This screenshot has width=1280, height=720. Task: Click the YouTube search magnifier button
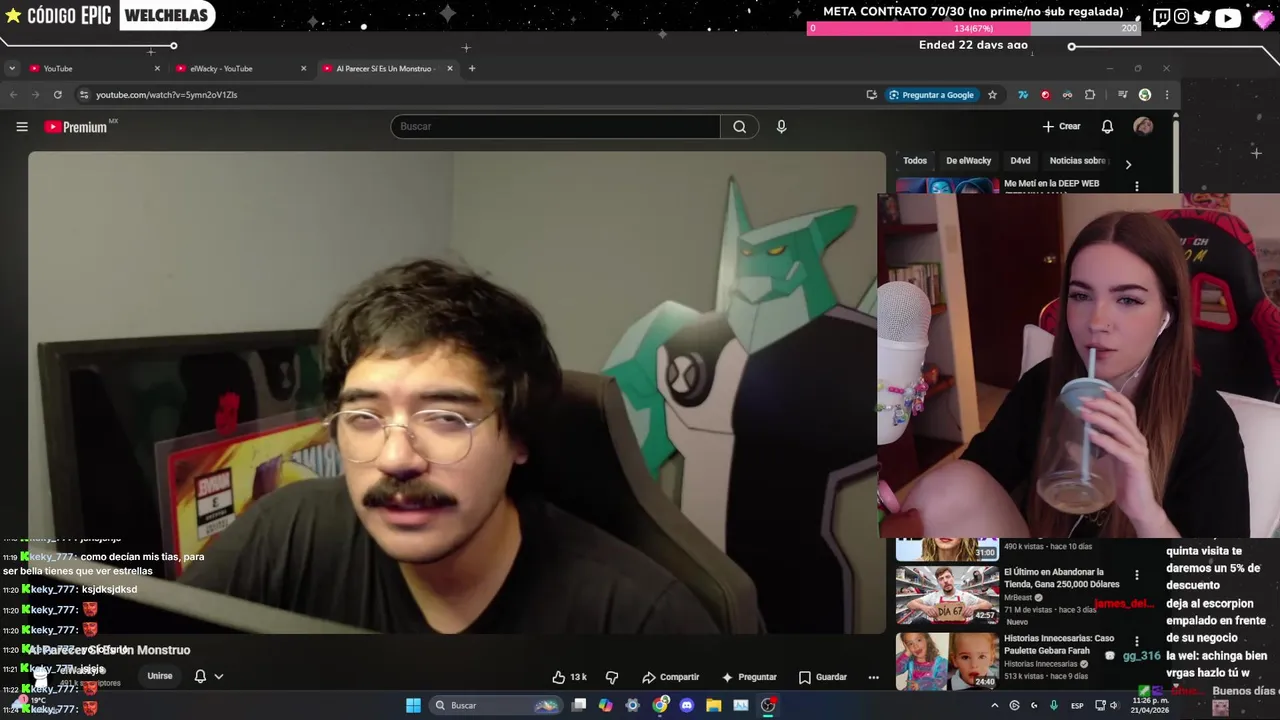pos(740,127)
